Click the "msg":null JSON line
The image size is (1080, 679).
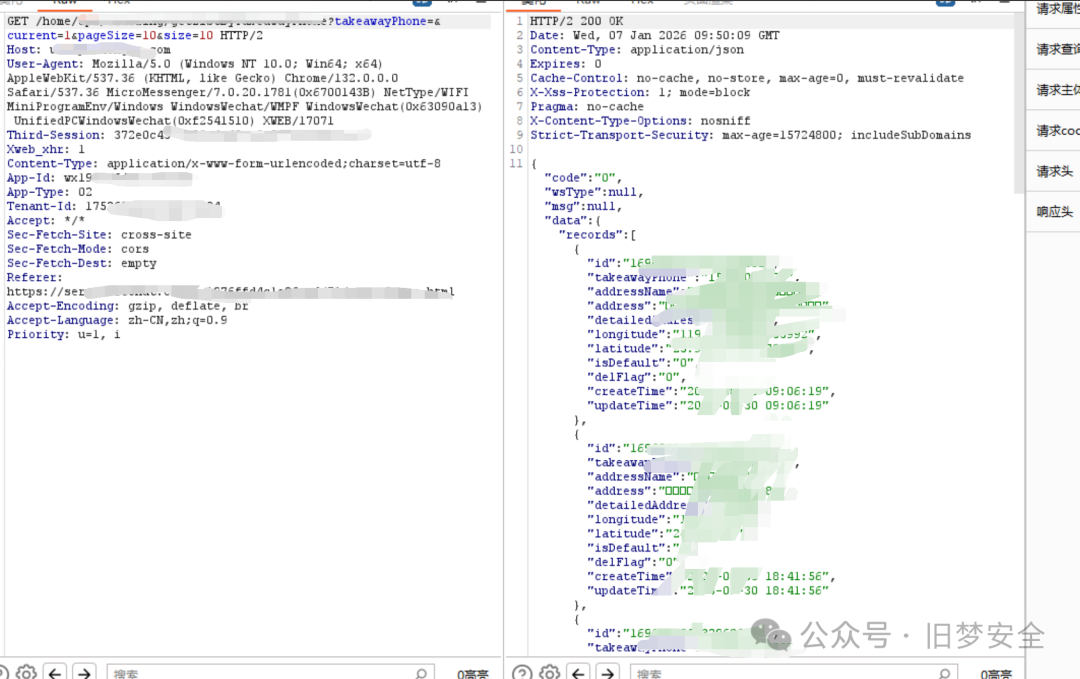pos(583,207)
